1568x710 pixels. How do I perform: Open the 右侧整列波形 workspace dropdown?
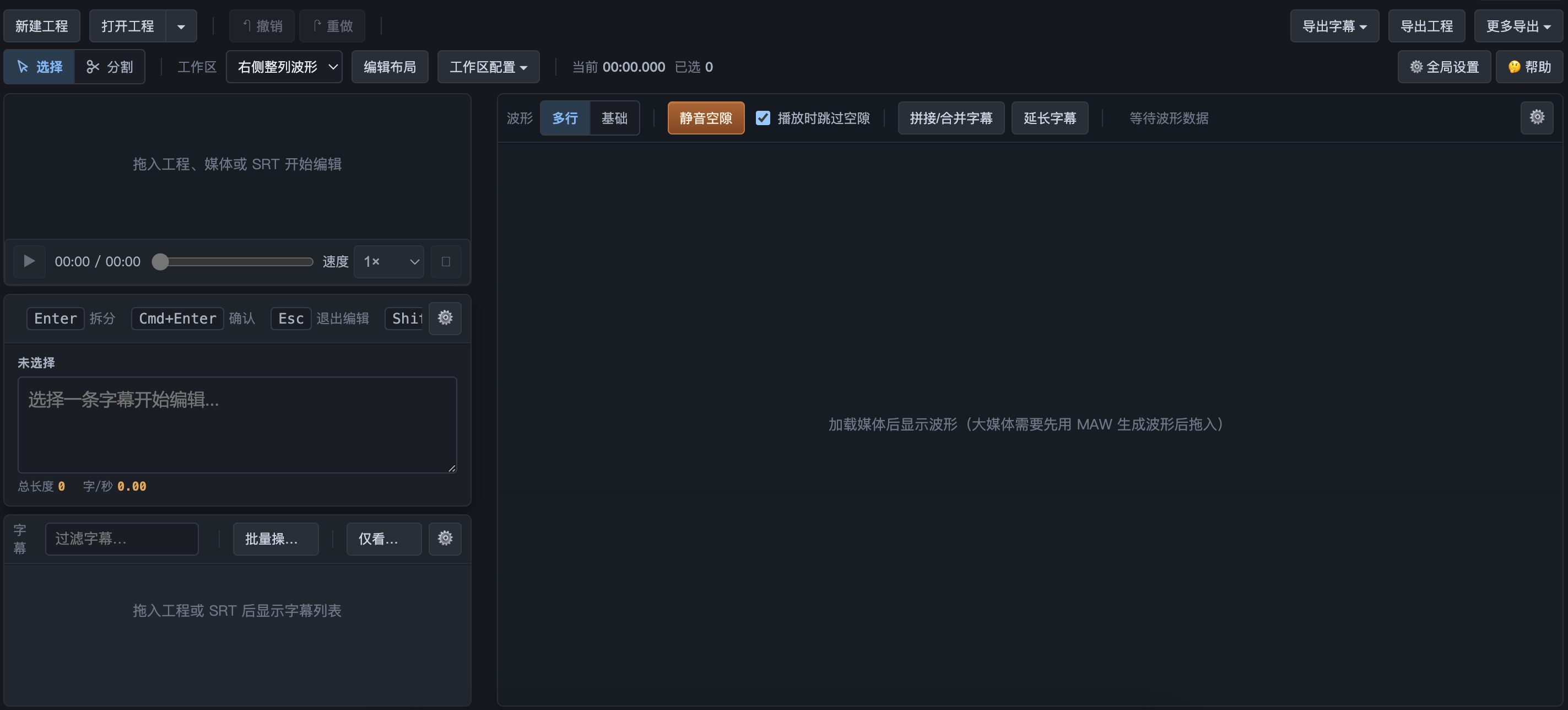(x=284, y=67)
